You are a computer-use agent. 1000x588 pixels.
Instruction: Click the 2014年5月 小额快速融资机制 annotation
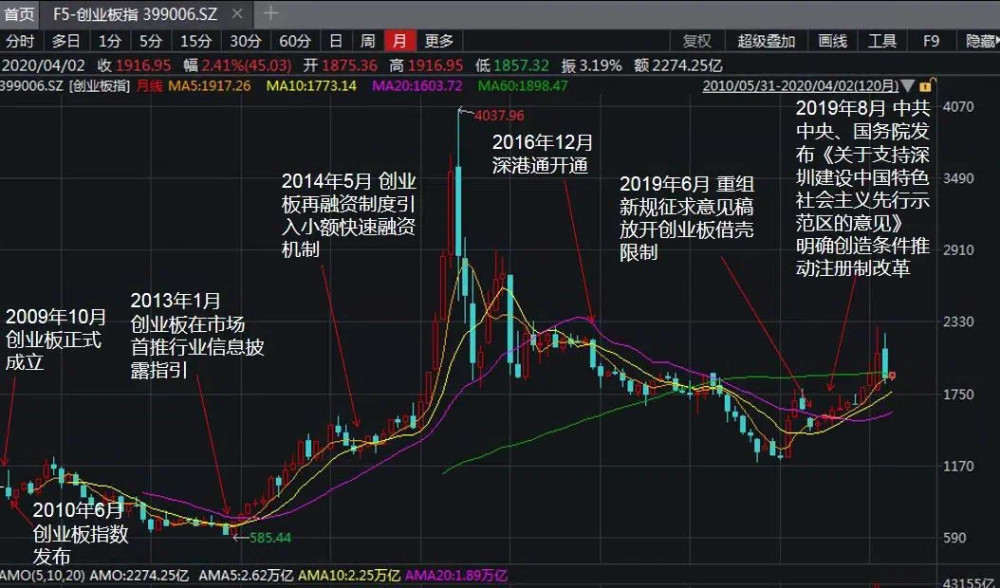coord(349,215)
